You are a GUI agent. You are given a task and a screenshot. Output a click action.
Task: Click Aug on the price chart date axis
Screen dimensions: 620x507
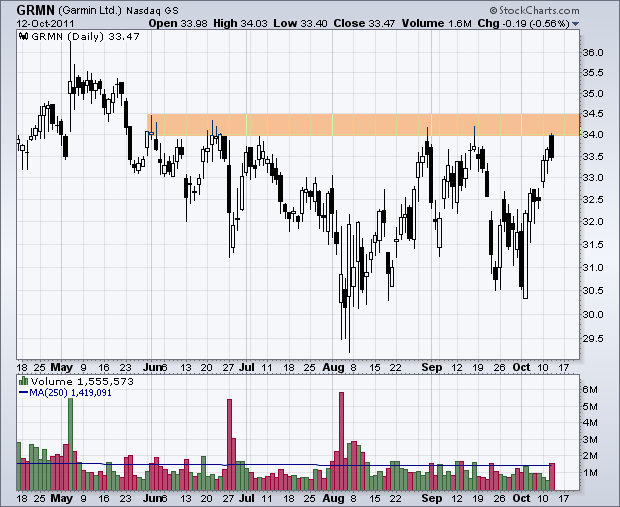tap(333, 368)
